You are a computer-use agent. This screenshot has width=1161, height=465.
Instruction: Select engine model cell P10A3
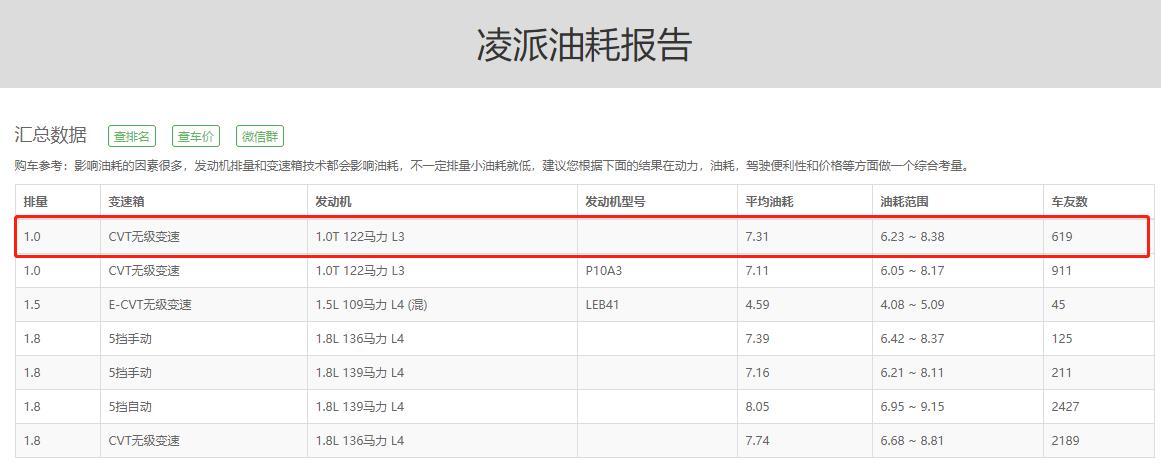[x=603, y=271]
